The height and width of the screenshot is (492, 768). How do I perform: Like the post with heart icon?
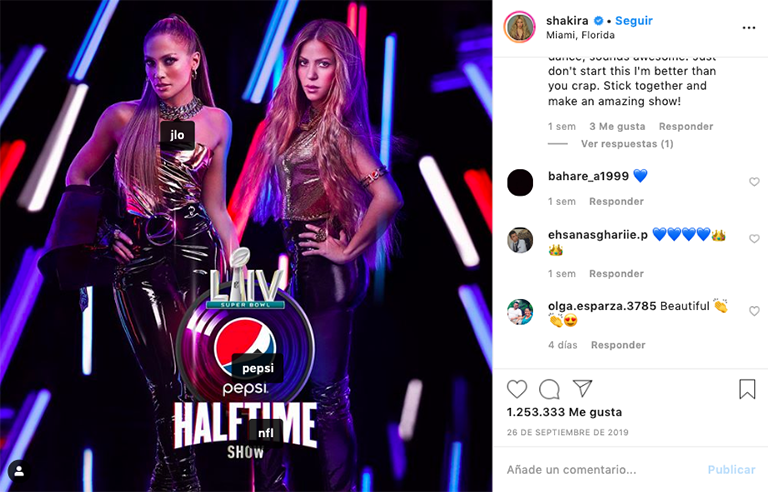(x=517, y=389)
